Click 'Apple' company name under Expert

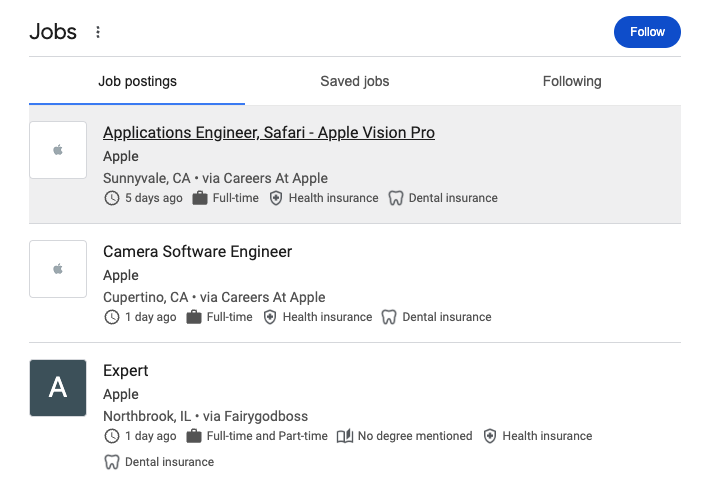coord(121,394)
